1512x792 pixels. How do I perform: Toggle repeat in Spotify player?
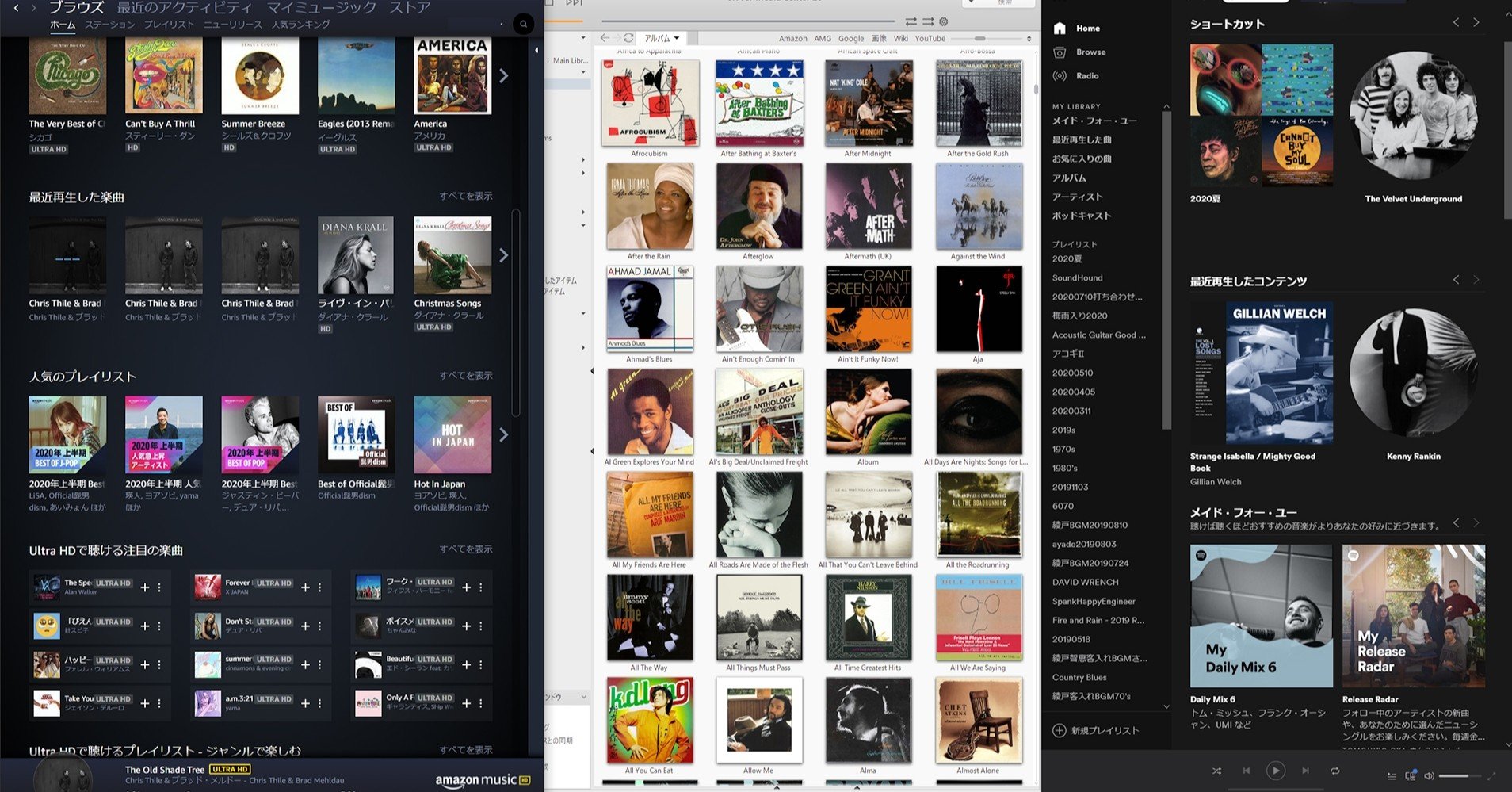pyautogui.click(x=1335, y=771)
